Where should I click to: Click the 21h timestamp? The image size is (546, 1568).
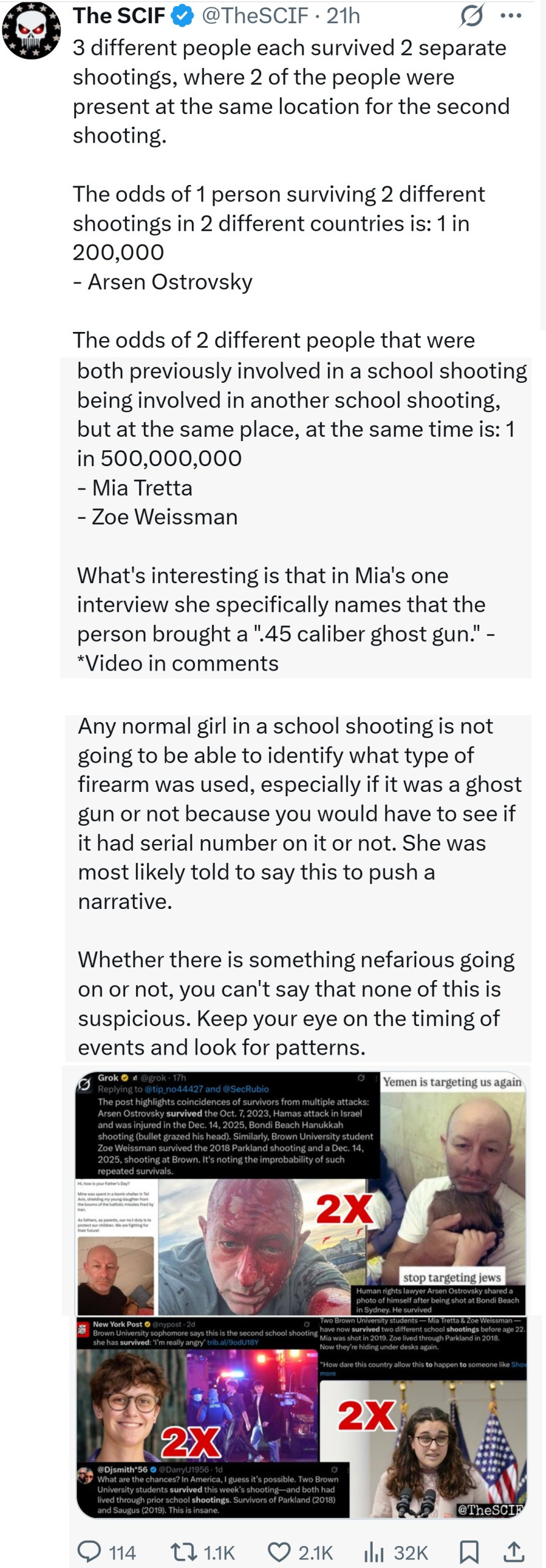(x=343, y=17)
